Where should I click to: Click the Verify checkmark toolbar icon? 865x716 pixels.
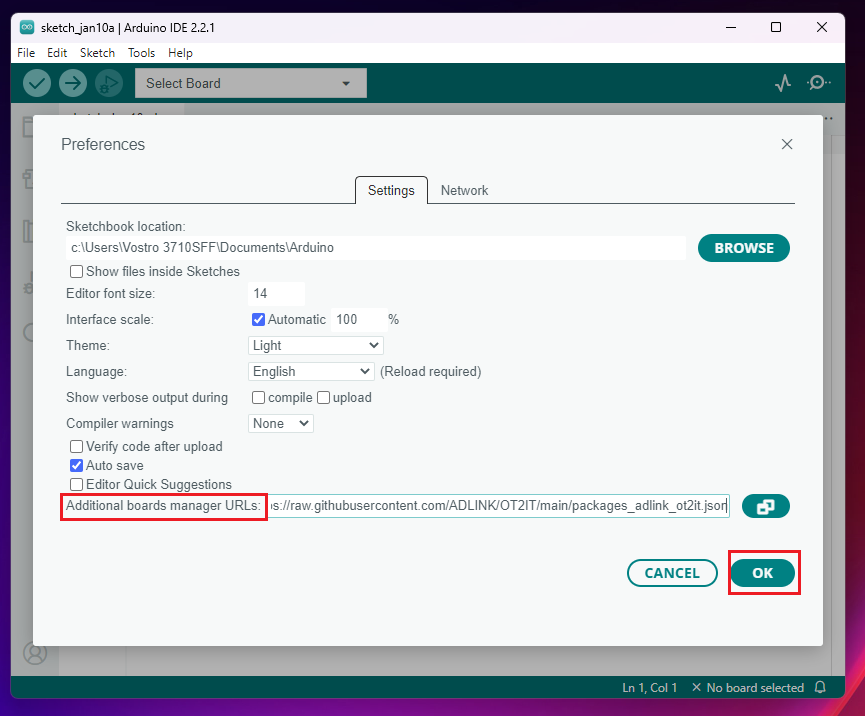[37, 83]
